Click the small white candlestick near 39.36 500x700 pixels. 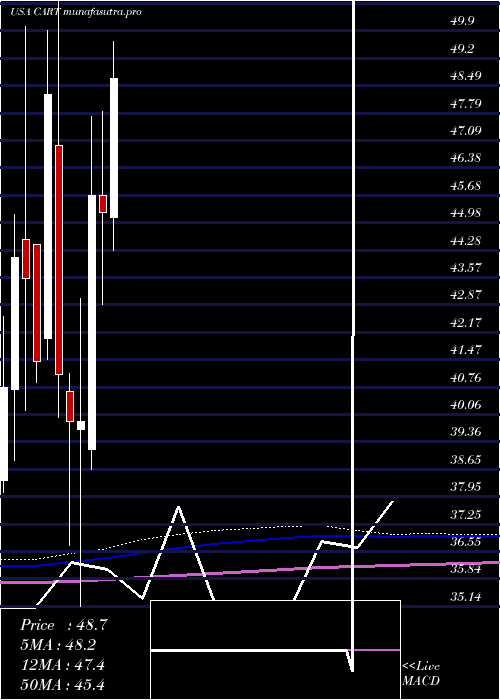click(81, 425)
